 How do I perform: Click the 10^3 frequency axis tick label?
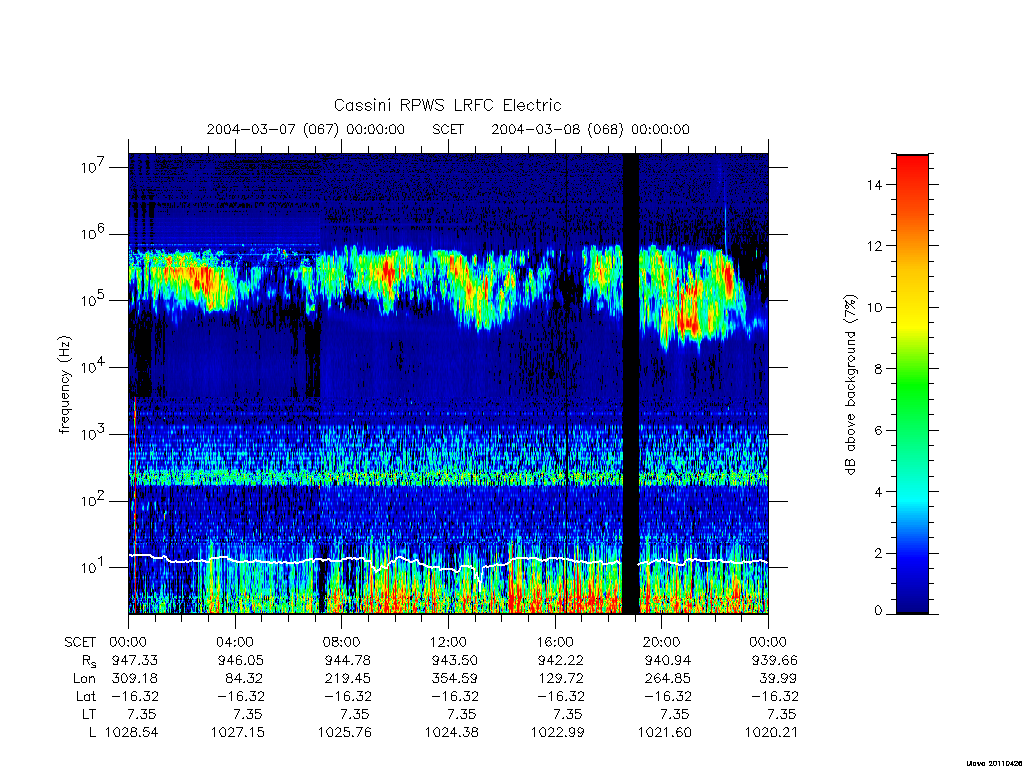pyautogui.click(x=92, y=434)
